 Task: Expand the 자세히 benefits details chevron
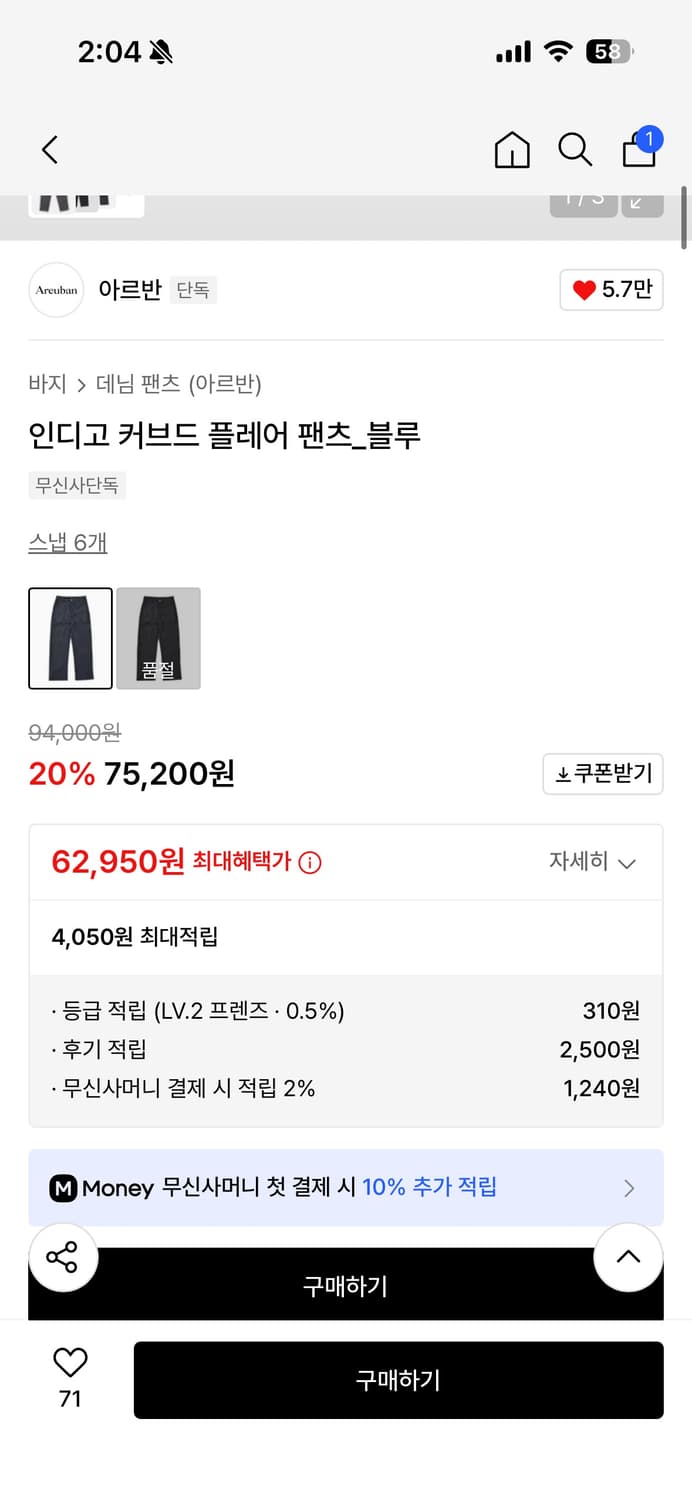click(x=593, y=862)
